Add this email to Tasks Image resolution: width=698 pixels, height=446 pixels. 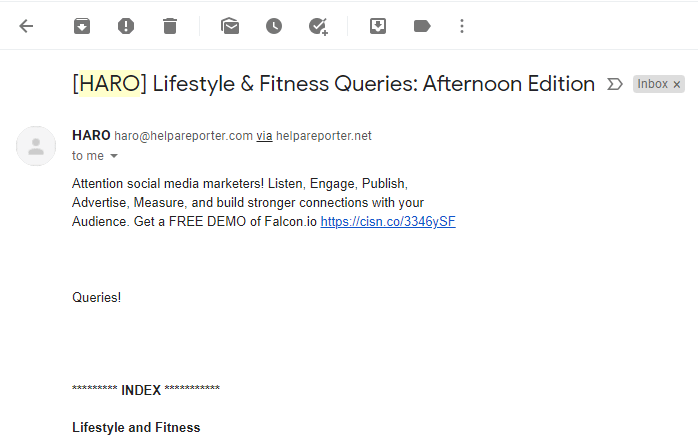tap(318, 27)
